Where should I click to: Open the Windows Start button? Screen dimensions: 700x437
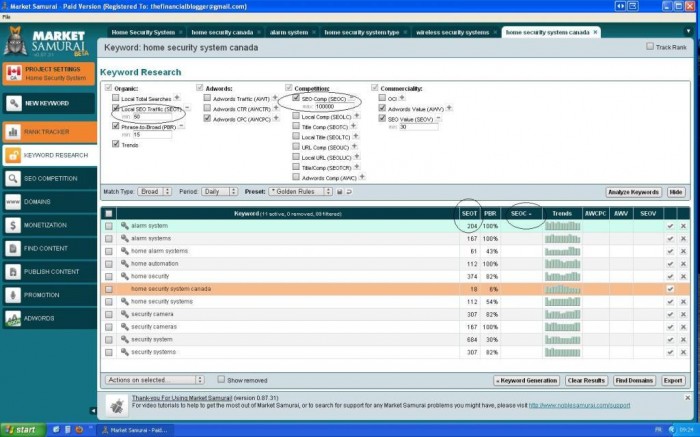pos(23,430)
